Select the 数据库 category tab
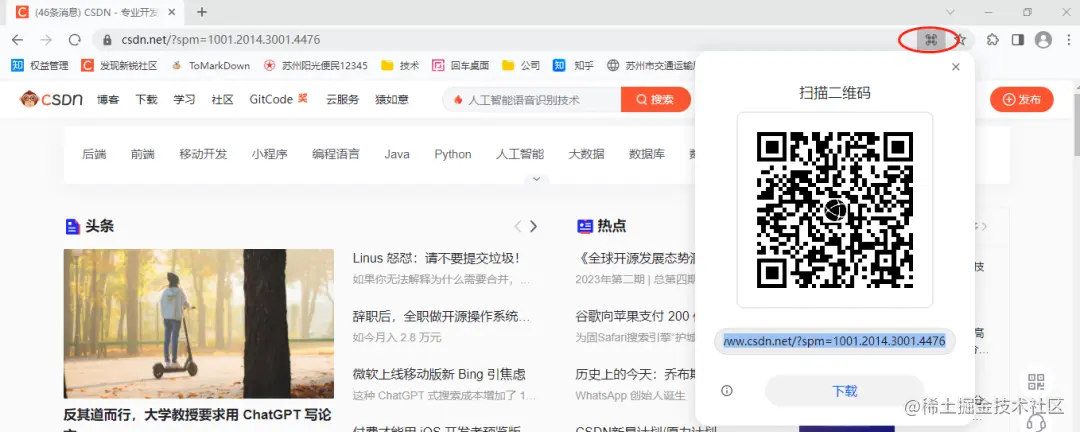Image resolution: width=1080 pixels, height=432 pixels. pyautogui.click(x=647, y=154)
